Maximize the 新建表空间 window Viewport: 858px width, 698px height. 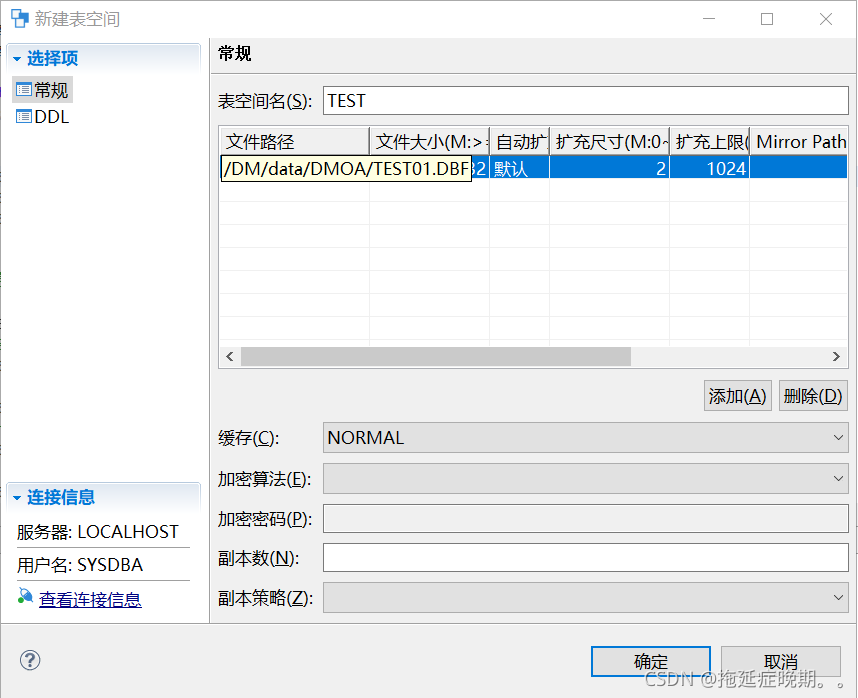coord(767,19)
